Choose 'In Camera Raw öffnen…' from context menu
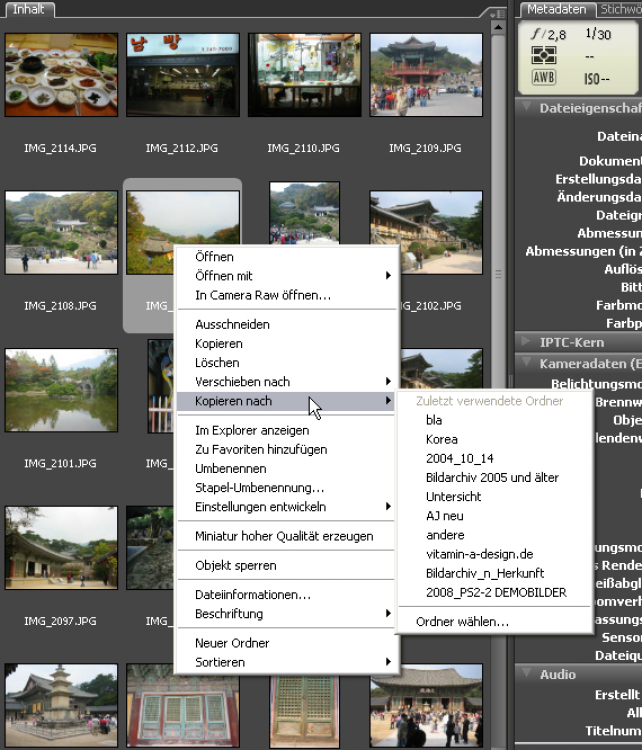The height and width of the screenshot is (750, 642). 263,295
